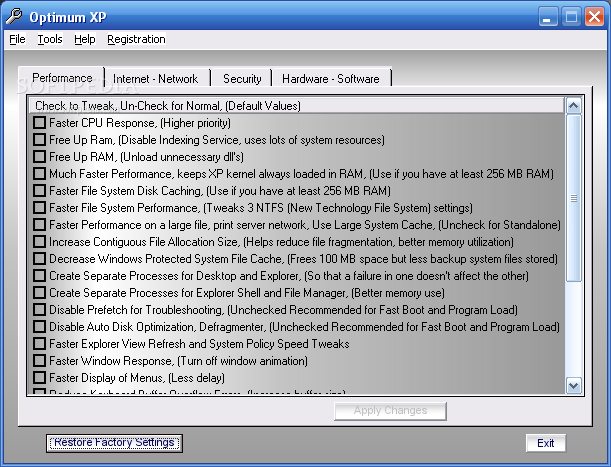611x467 pixels.
Task: Enable Use Large System Cache checkbox
Action: click(39, 225)
